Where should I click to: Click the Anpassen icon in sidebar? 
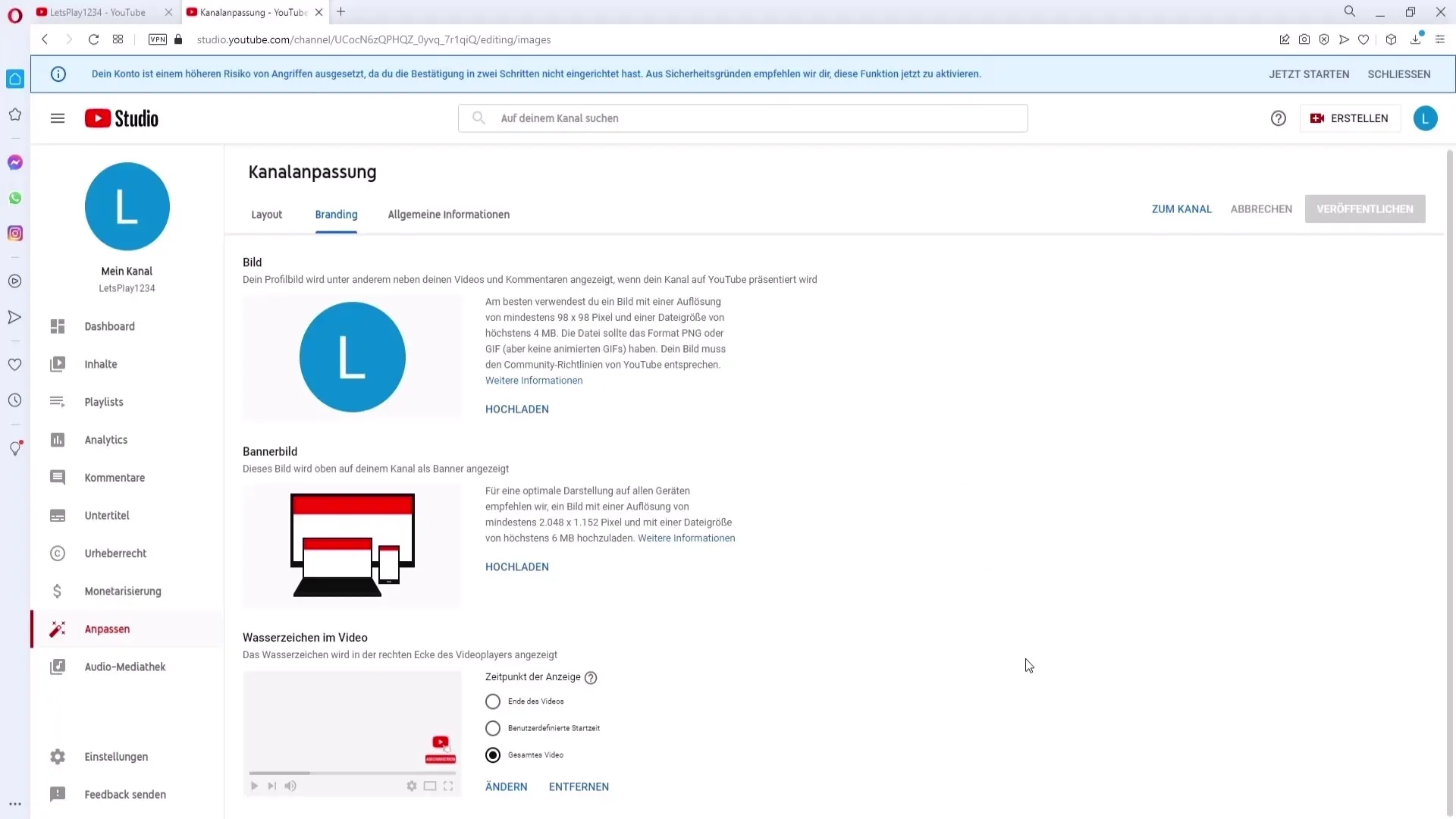[x=57, y=628]
